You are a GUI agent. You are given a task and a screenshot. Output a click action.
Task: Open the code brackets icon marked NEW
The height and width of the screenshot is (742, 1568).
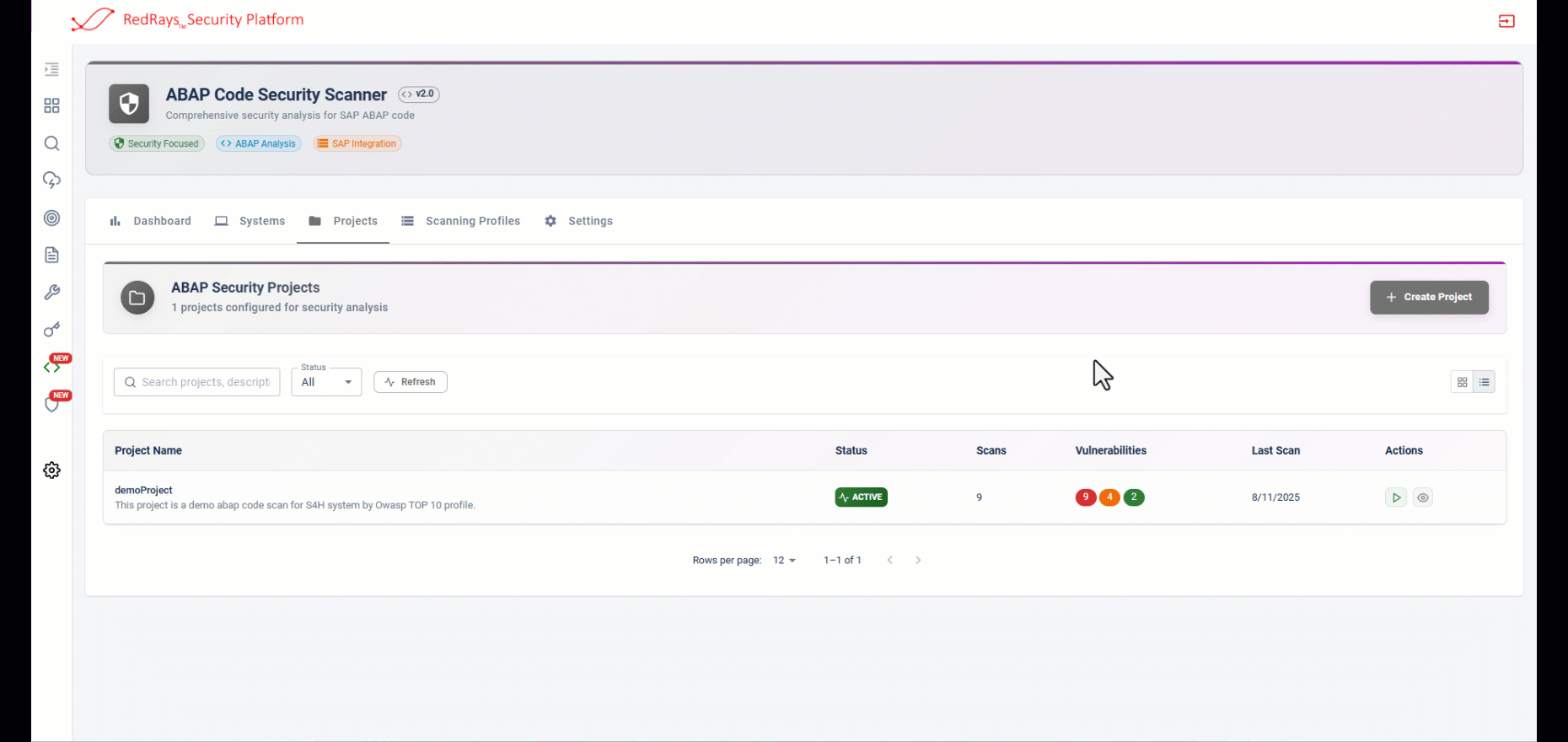51,367
